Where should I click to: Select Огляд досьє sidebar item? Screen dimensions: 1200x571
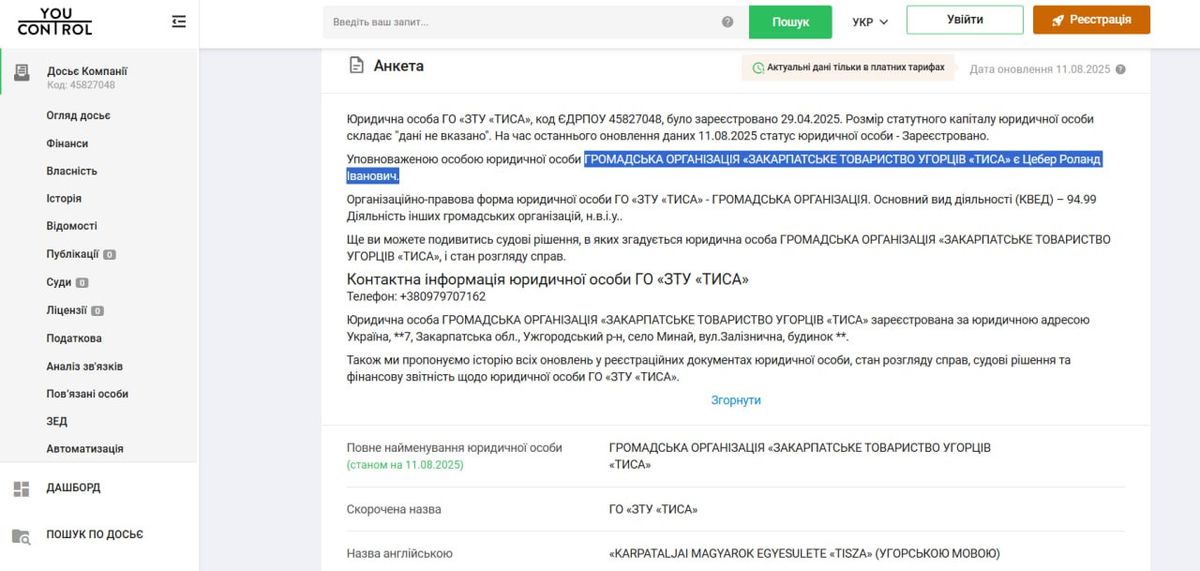[x=78, y=116]
